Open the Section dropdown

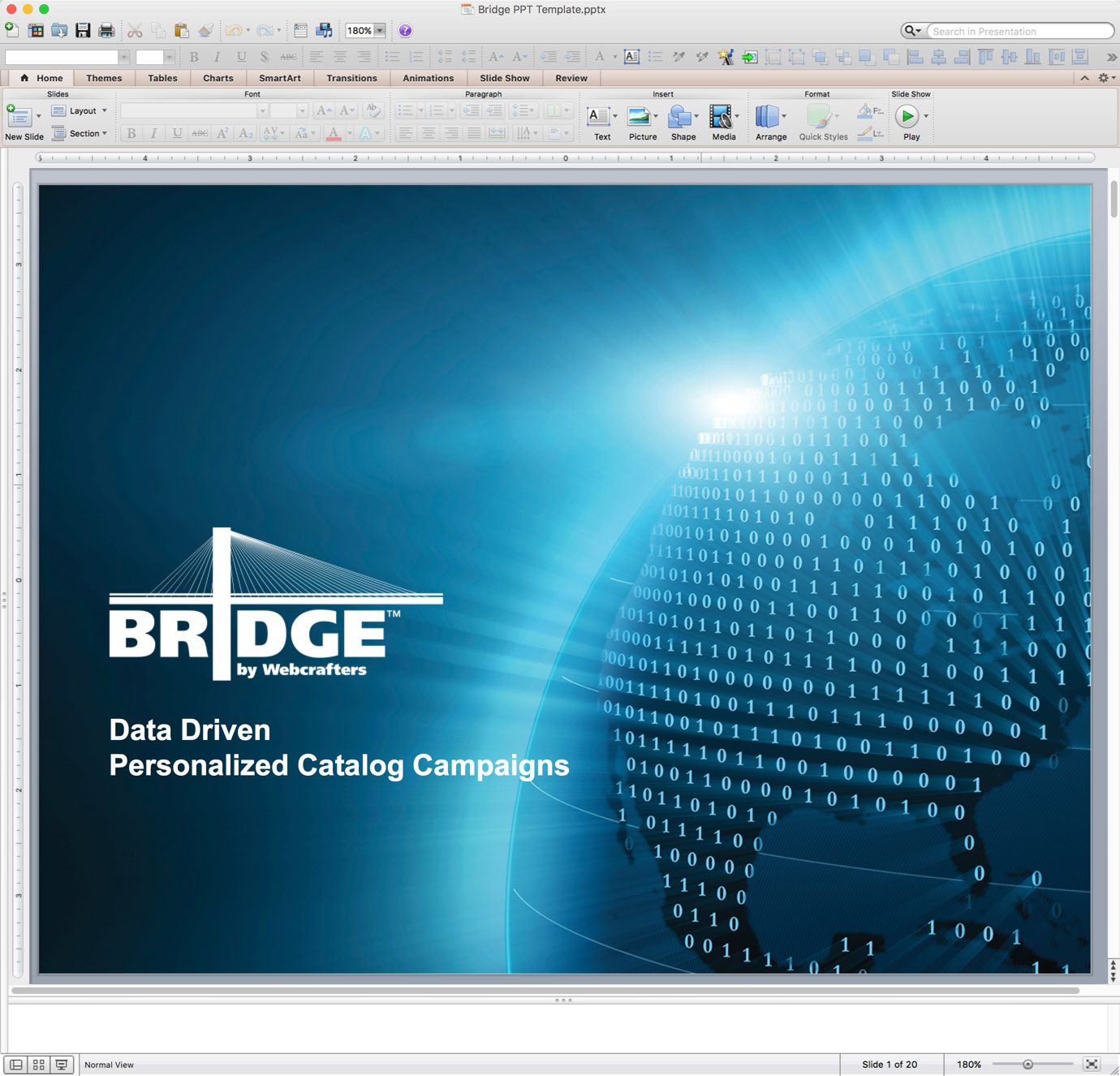(80, 133)
